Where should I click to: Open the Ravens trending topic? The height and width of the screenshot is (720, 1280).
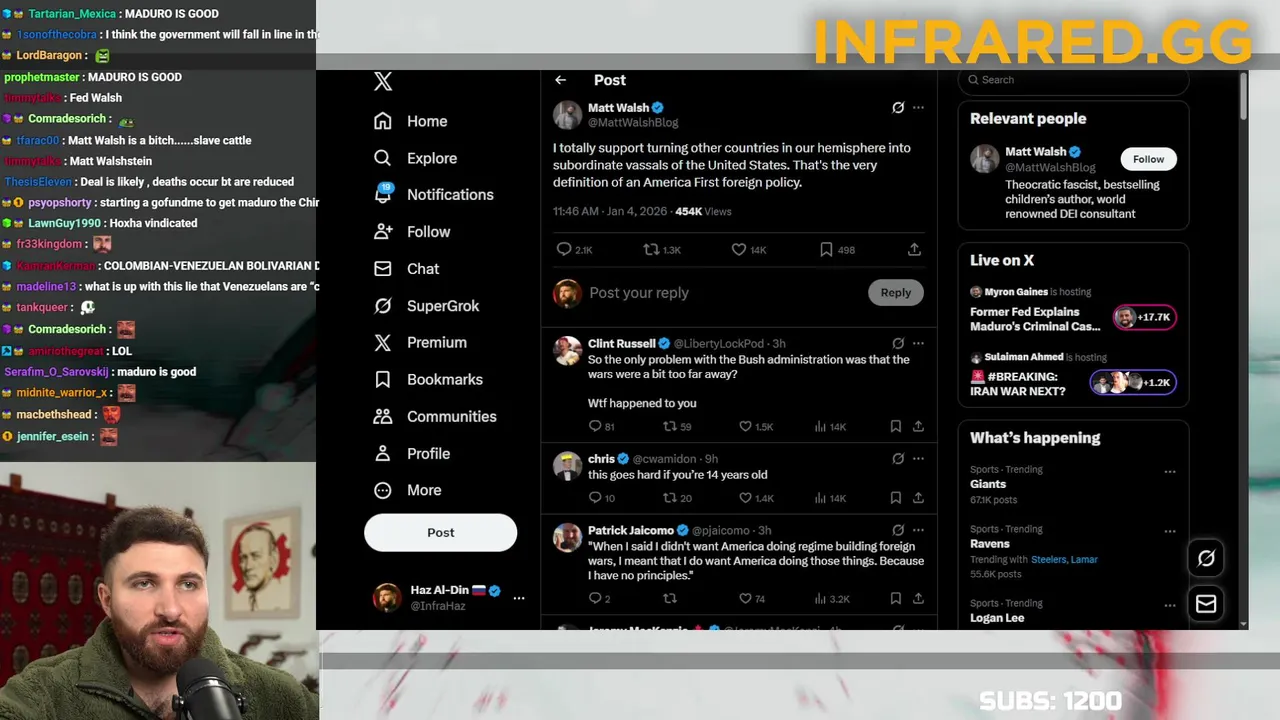coord(990,544)
